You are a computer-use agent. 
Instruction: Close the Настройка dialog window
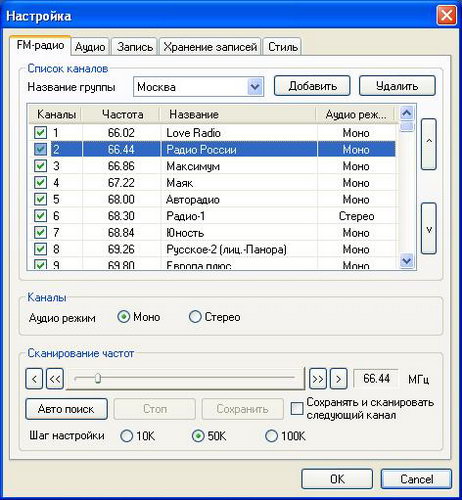click(447, 16)
